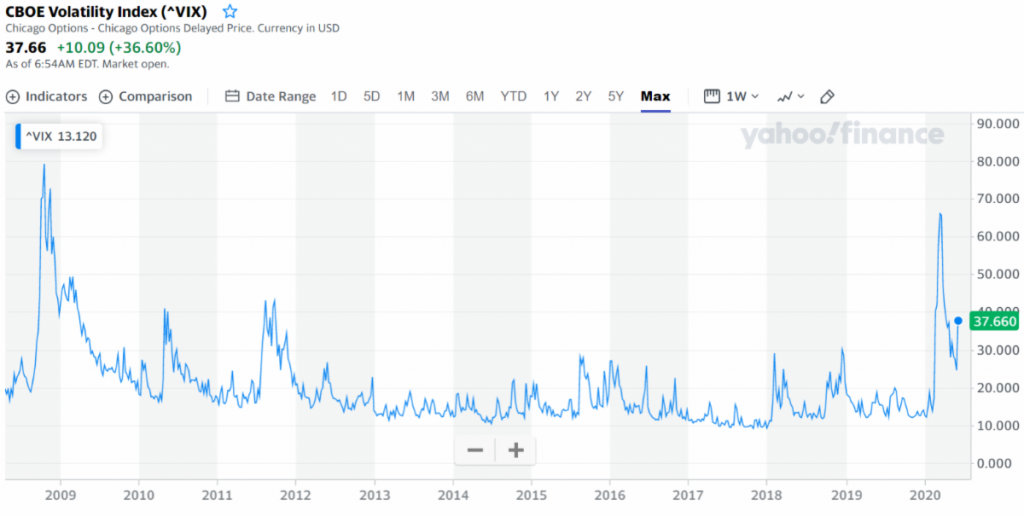The height and width of the screenshot is (516, 1024).
Task: Click the zoom in plus button
Action: pyautogui.click(x=516, y=450)
